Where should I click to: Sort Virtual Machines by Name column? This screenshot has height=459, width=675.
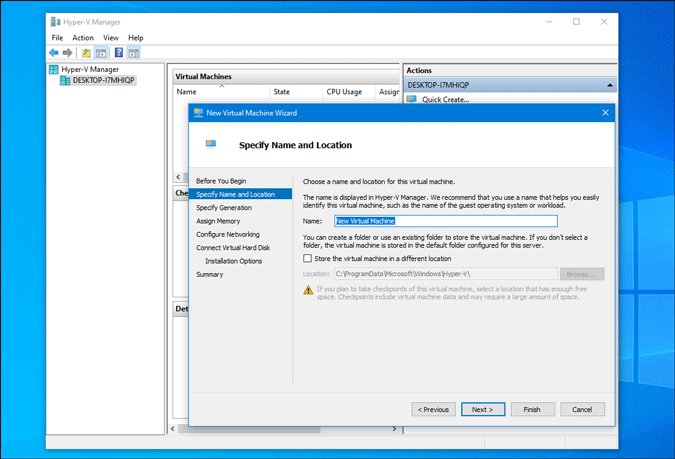[x=222, y=92]
